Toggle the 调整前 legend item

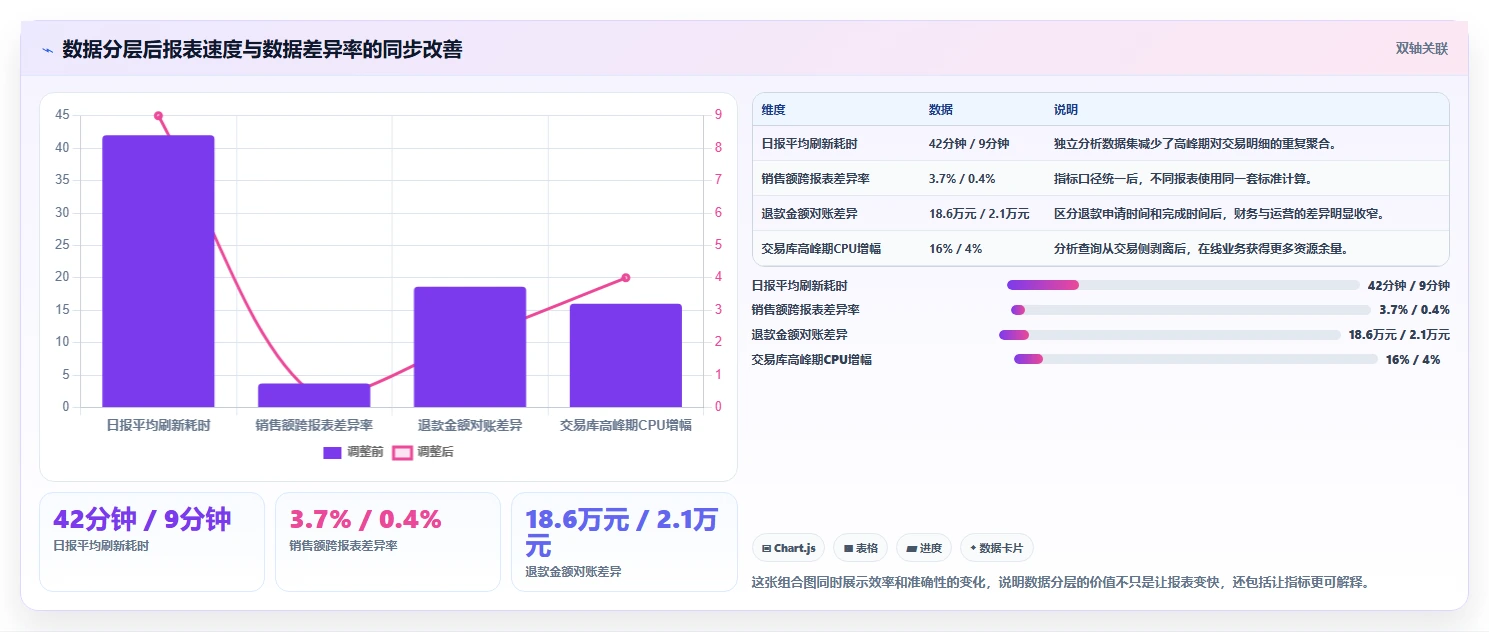[x=353, y=452]
